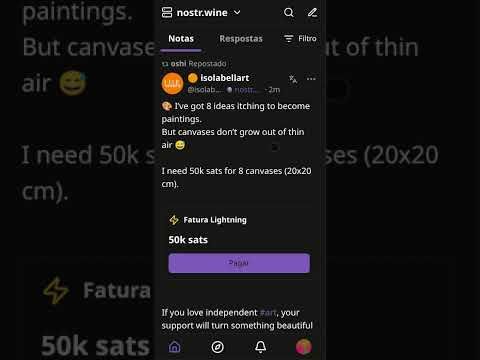Image resolution: width=480 pixels, height=360 pixels.
Task: Go to the home feed icon
Action: click(x=174, y=347)
